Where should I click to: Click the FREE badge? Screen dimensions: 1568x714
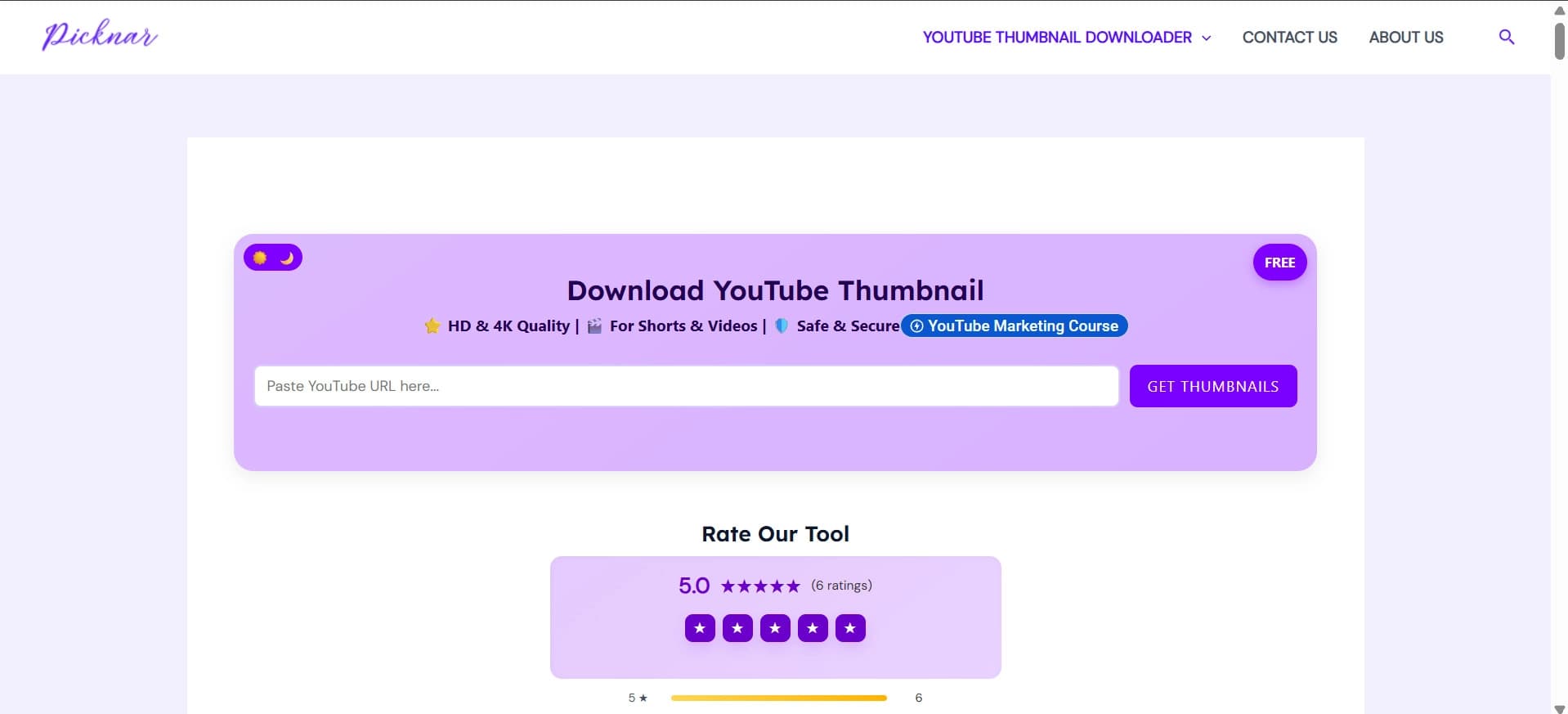pyautogui.click(x=1279, y=263)
